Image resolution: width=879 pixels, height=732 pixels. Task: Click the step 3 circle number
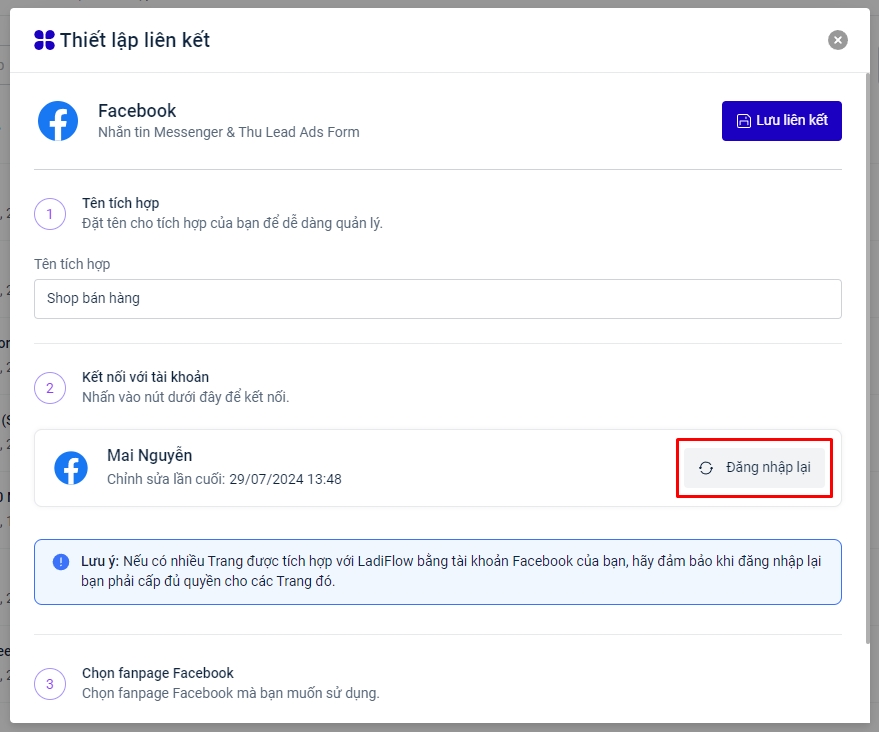(50, 684)
